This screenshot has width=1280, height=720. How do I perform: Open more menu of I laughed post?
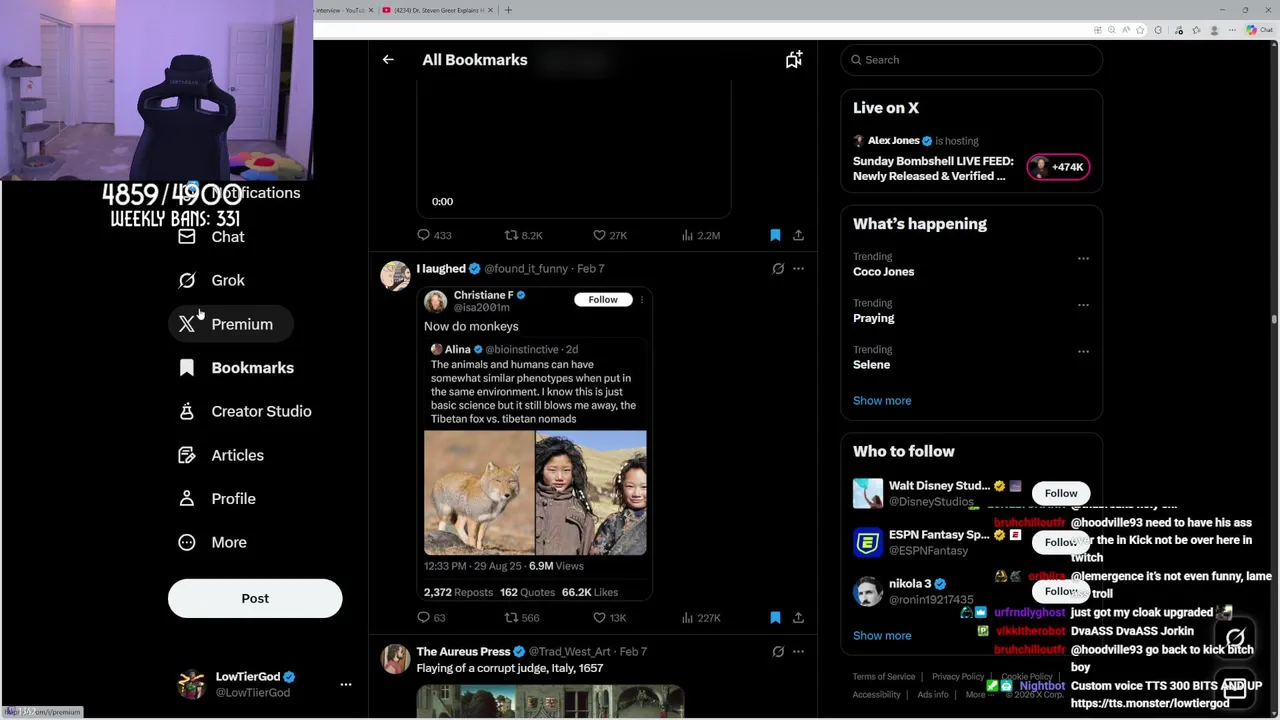(x=798, y=269)
